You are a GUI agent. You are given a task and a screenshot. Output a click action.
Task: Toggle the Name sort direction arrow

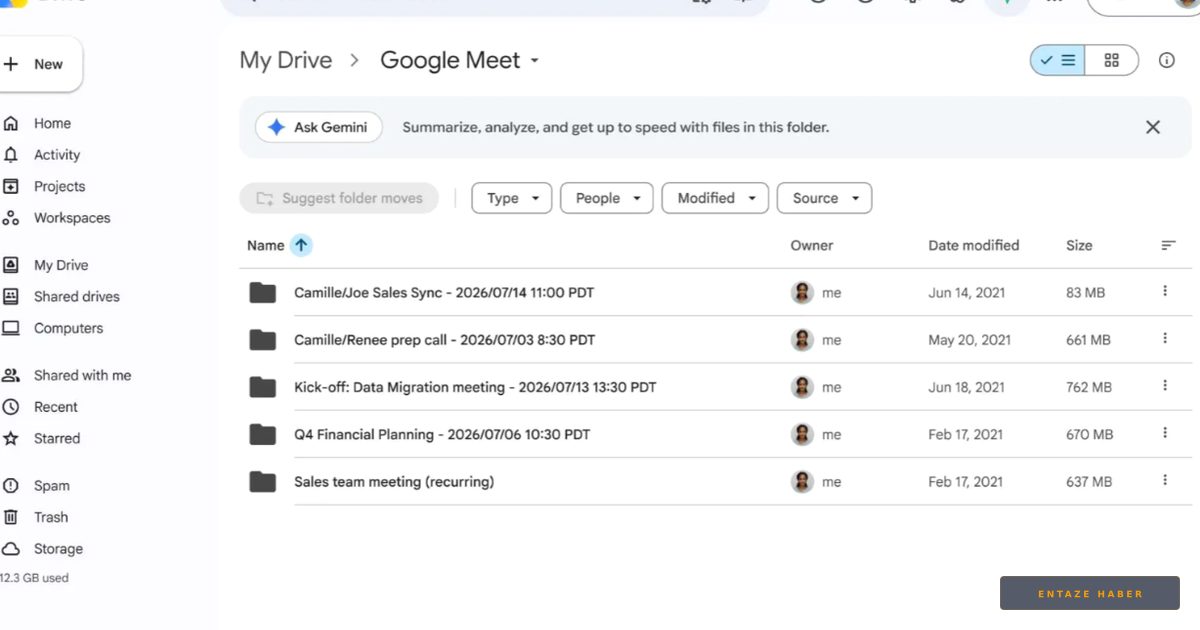[301, 245]
